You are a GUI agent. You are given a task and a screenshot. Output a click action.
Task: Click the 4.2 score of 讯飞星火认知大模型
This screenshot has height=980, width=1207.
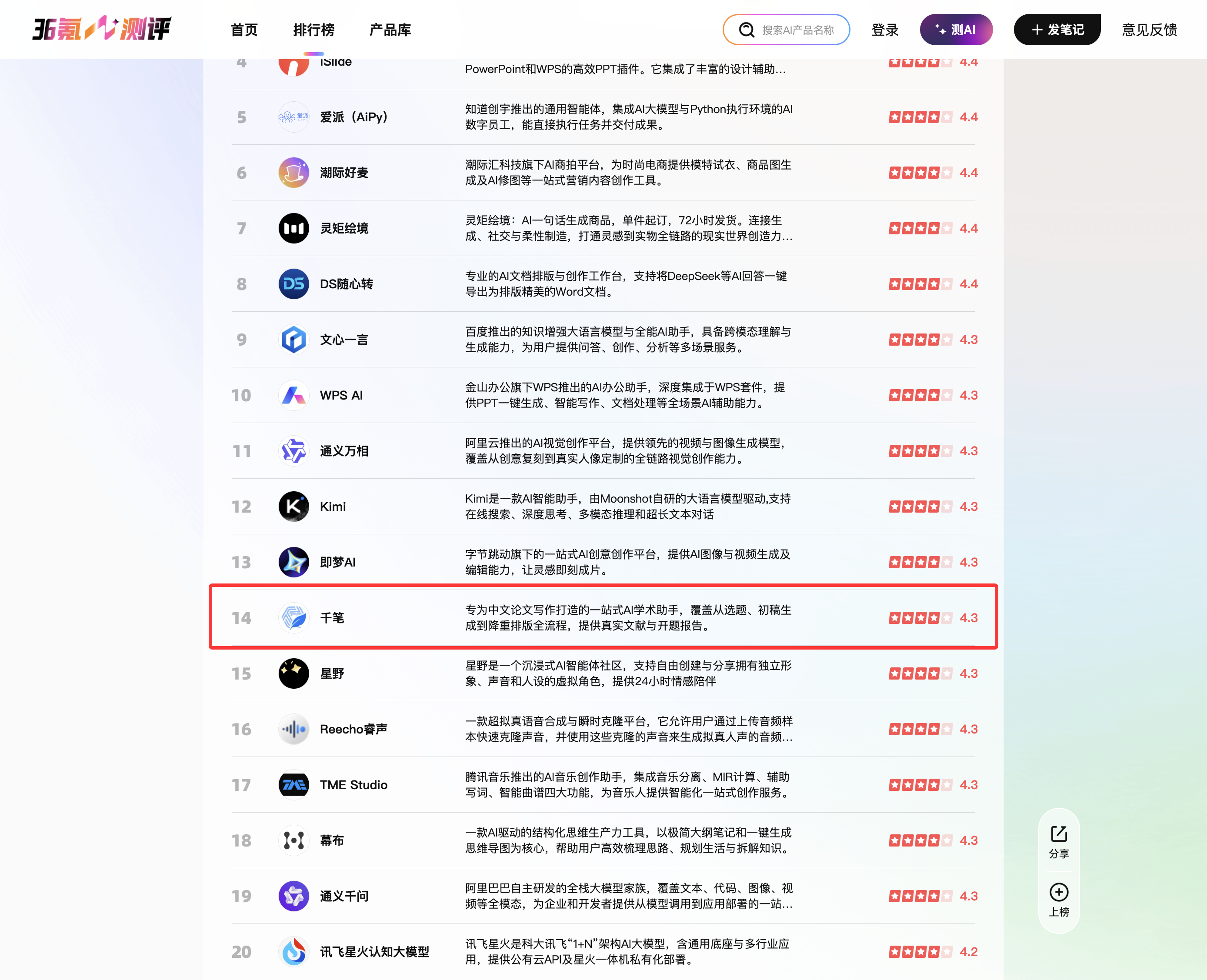click(969, 952)
